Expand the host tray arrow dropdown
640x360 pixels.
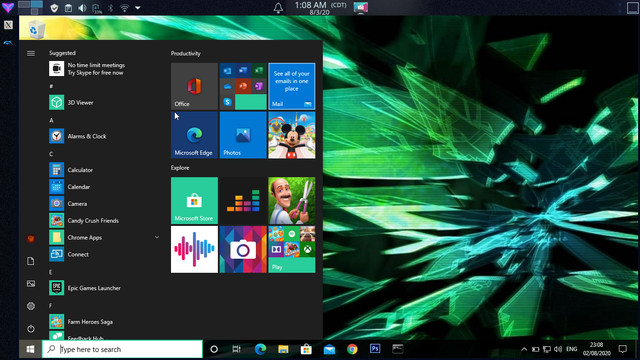click(x=138, y=8)
